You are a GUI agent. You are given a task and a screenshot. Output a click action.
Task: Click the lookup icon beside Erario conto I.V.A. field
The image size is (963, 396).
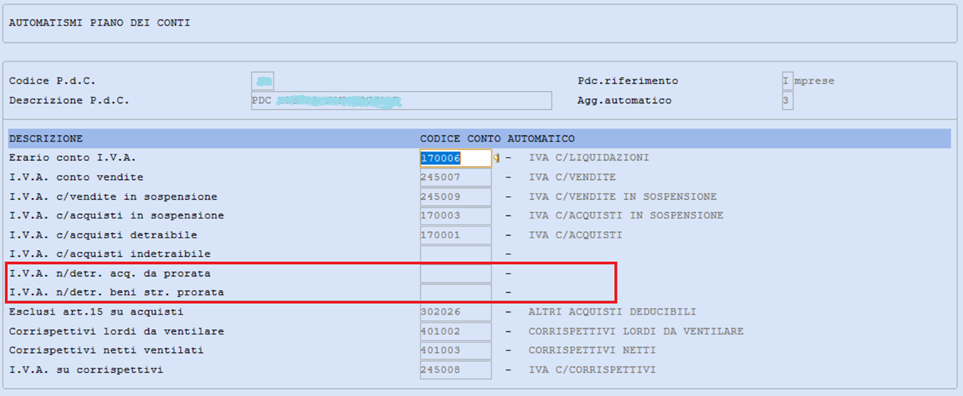tap(497, 158)
